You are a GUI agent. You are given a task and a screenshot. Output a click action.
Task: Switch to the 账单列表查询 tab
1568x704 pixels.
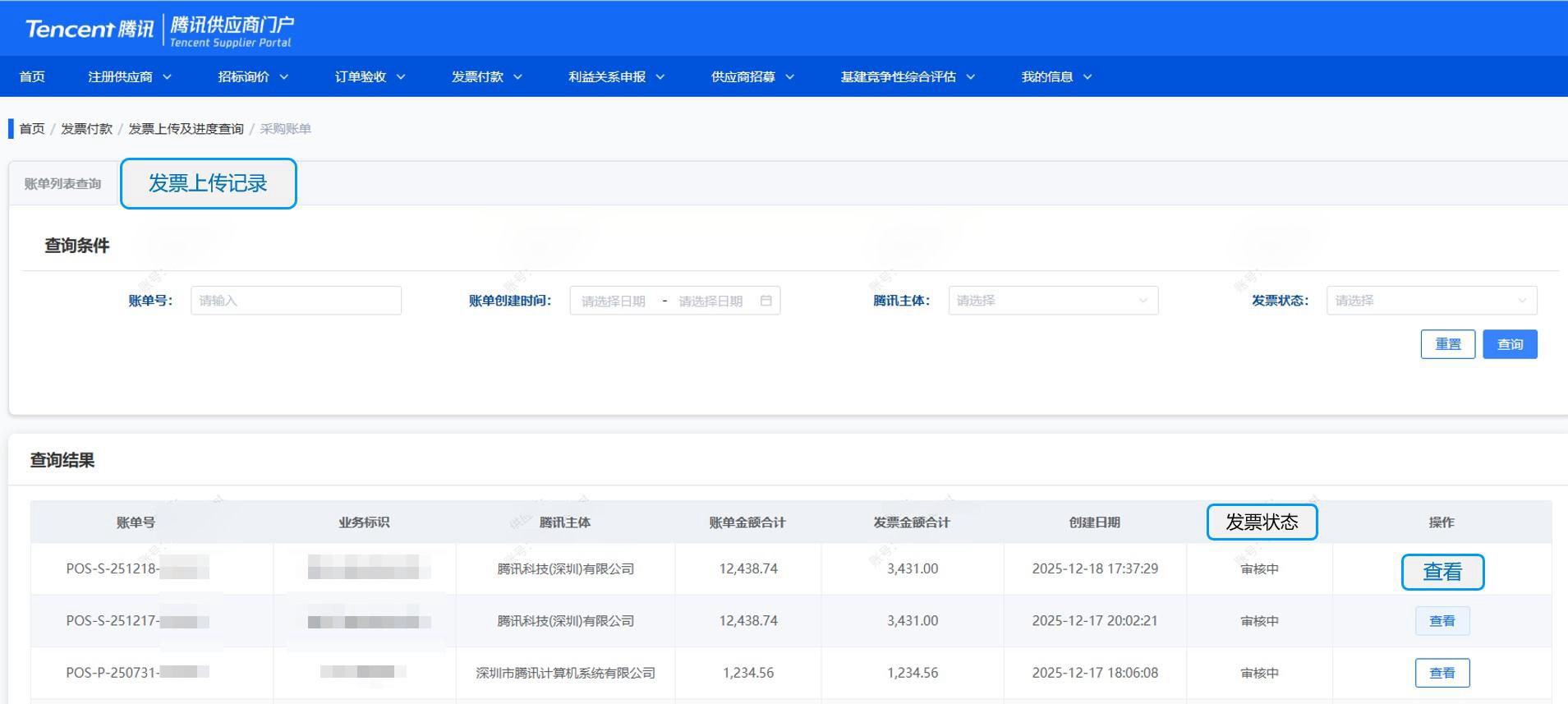tap(62, 184)
